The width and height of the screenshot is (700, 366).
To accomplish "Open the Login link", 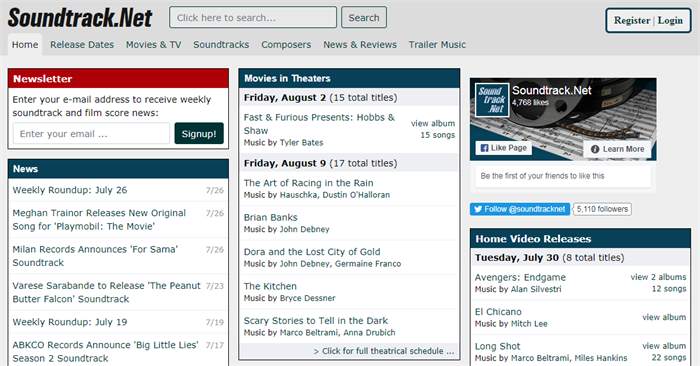I will tap(670, 21).
